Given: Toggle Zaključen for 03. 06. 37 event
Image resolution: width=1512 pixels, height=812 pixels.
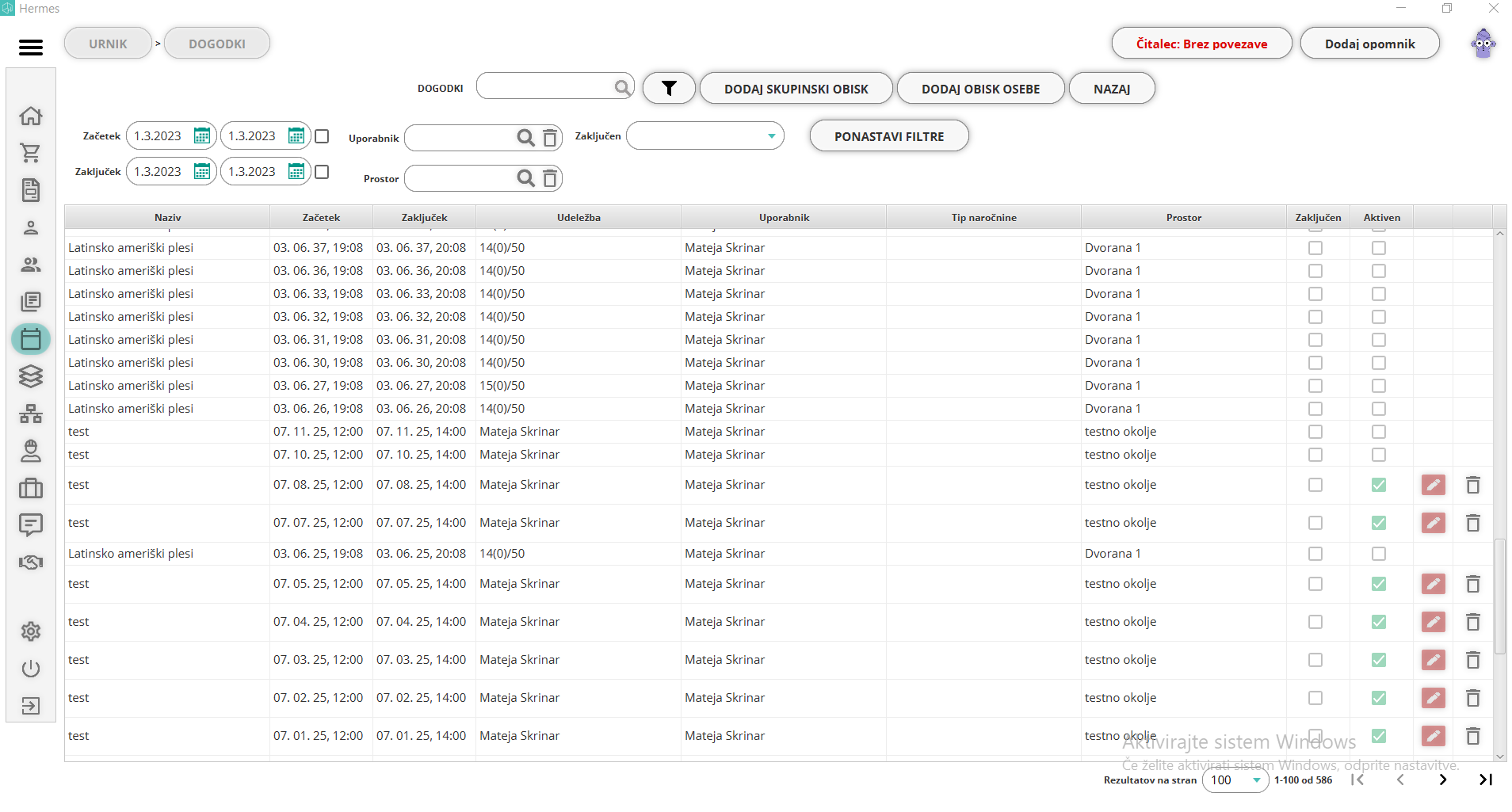Looking at the screenshot, I should click(x=1315, y=248).
